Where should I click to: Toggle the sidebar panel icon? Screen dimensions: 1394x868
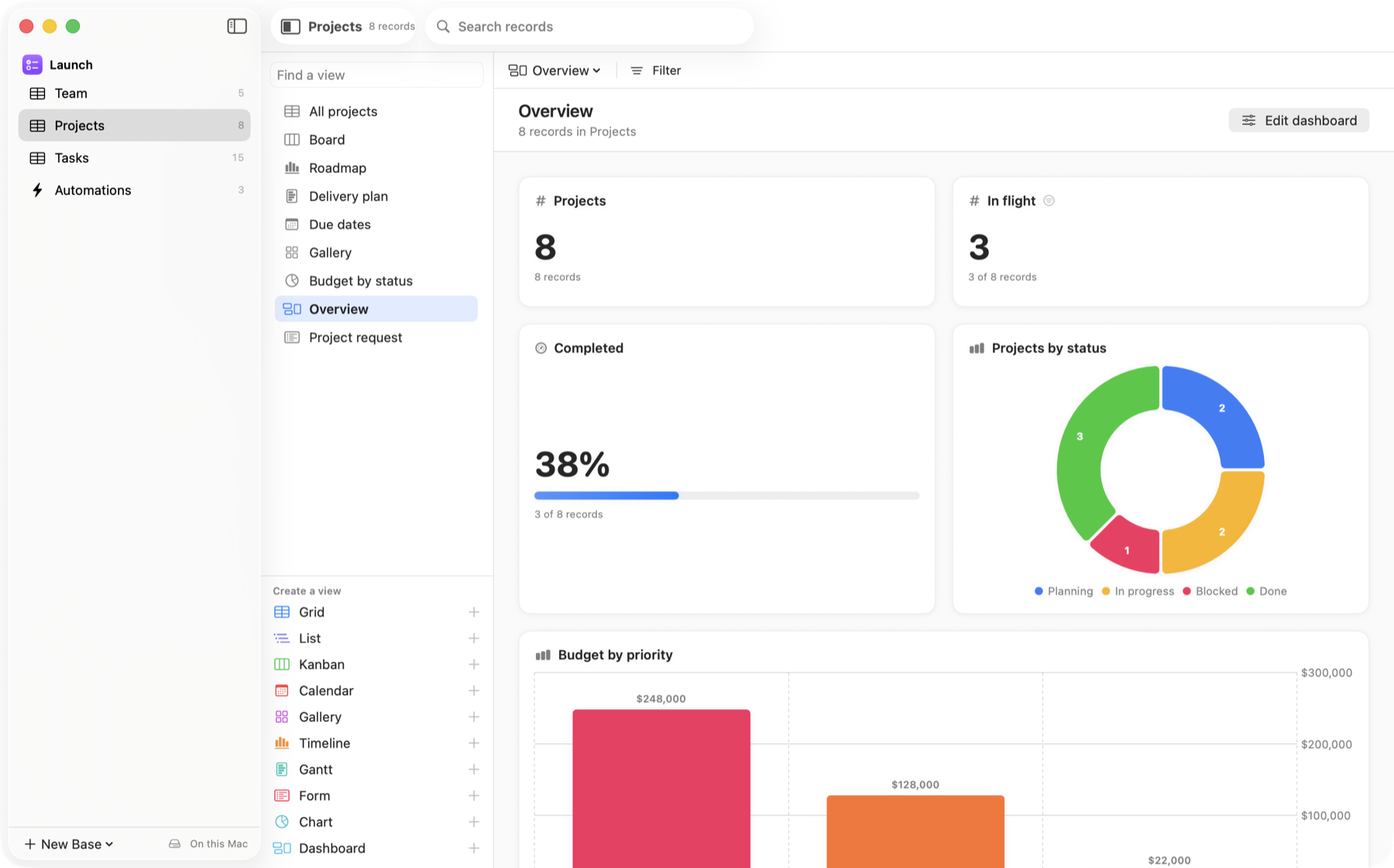237,26
